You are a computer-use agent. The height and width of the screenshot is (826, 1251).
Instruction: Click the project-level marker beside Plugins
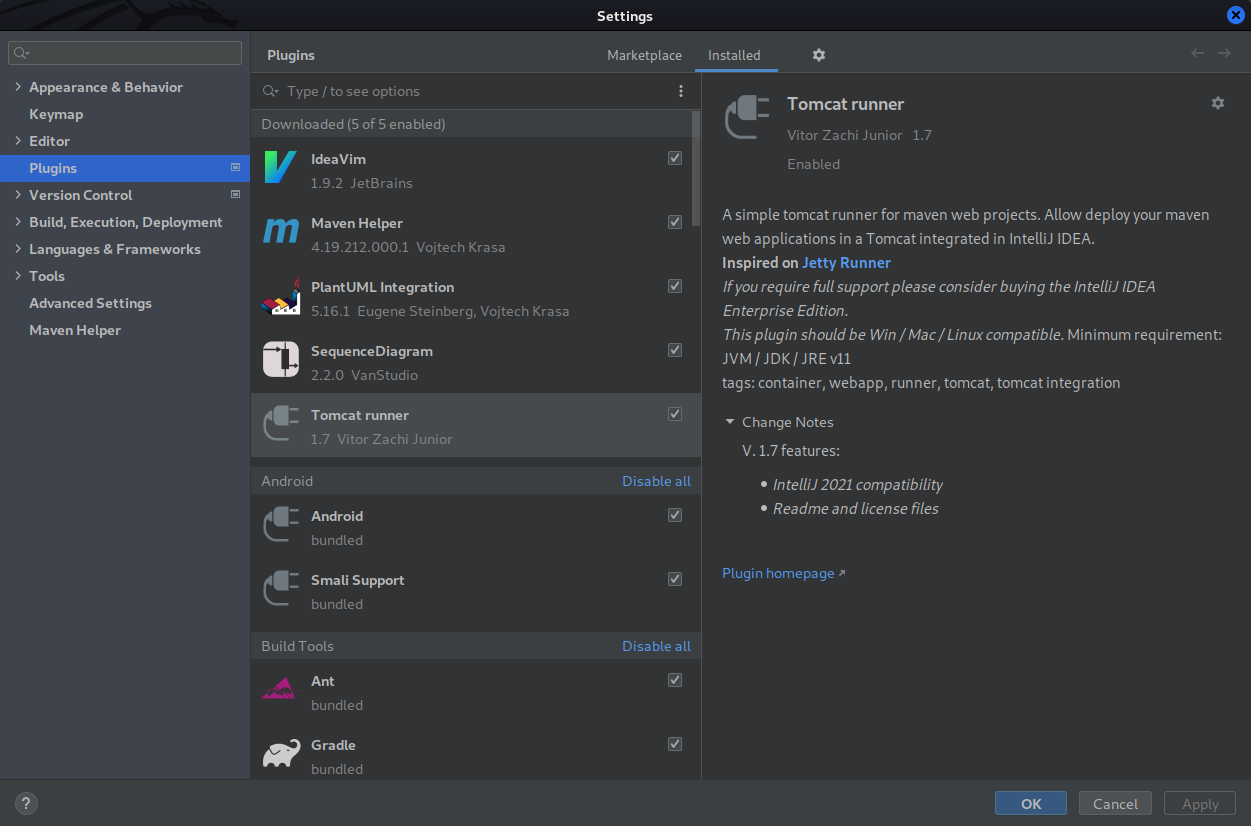(x=236, y=168)
